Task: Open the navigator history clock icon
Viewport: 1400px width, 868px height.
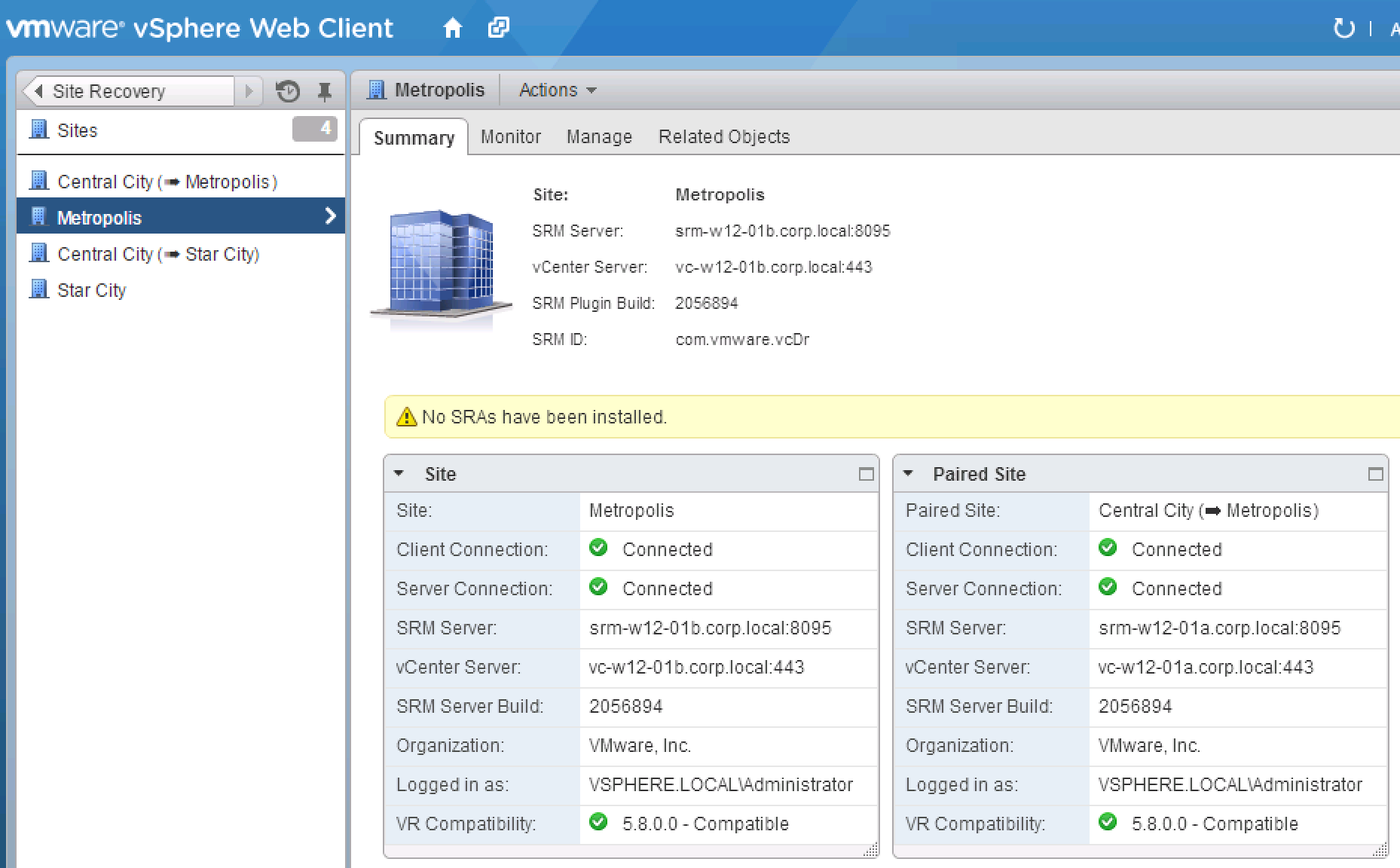Action: pos(288,91)
